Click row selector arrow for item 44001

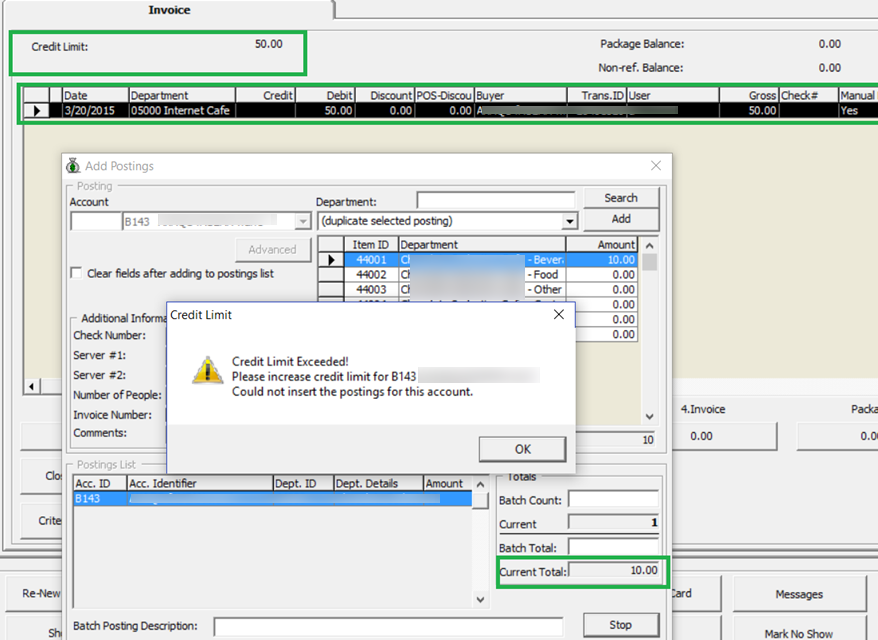pos(331,260)
